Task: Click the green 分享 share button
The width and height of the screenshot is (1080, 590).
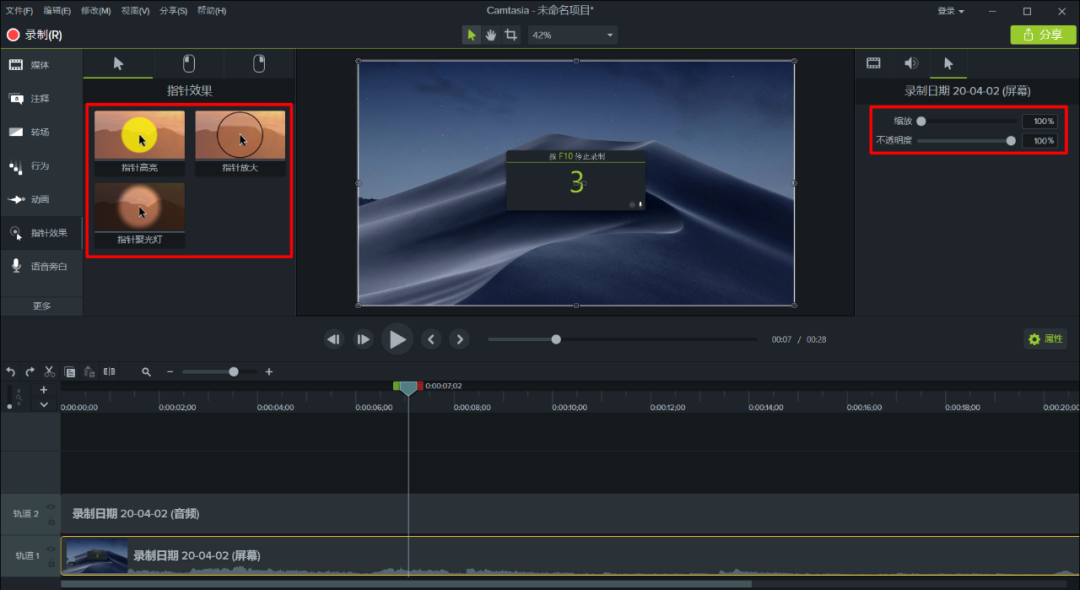Action: pyautogui.click(x=1043, y=35)
